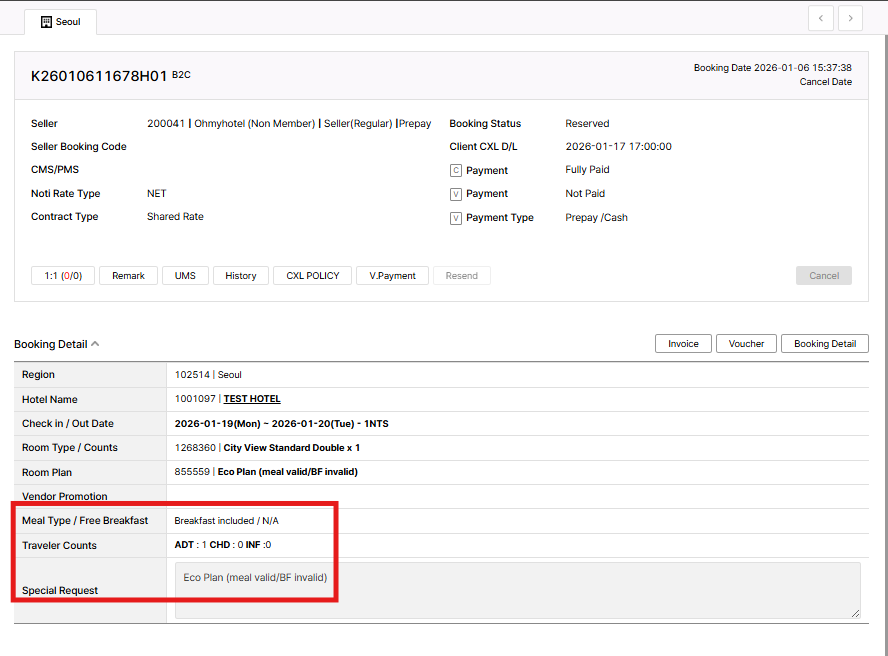This screenshot has height=656, width=888.
Task: Open the 1:1 (0/0) messages button
Action: tap(63, 276)
